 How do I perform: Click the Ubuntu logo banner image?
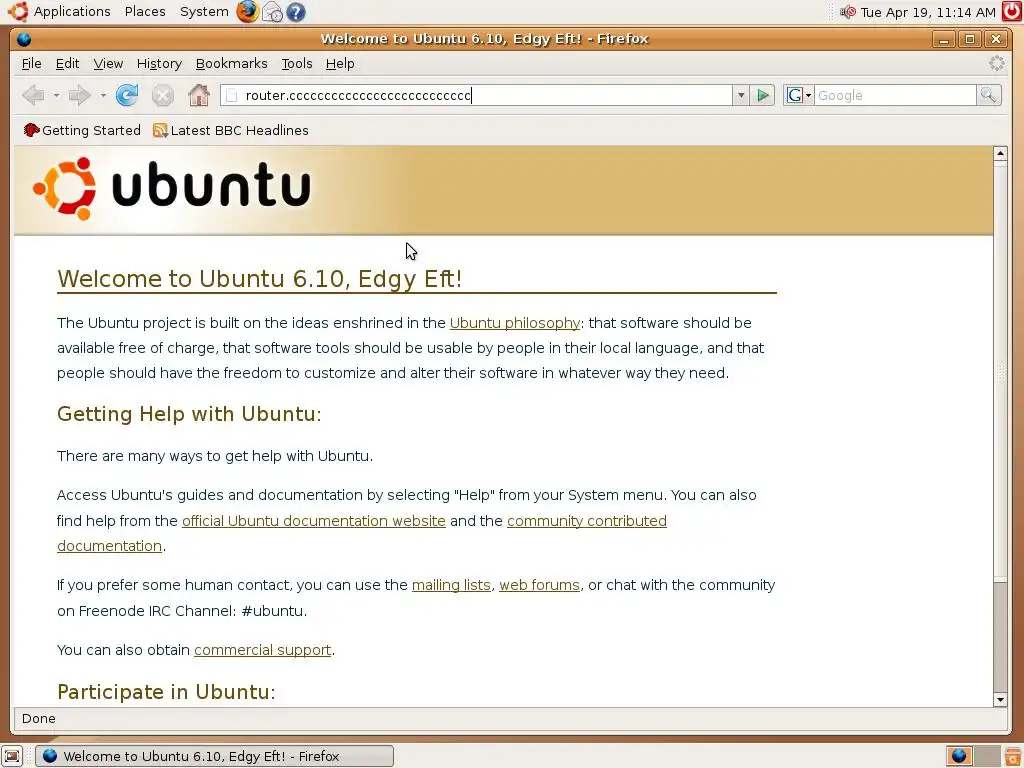coord(172,189)
